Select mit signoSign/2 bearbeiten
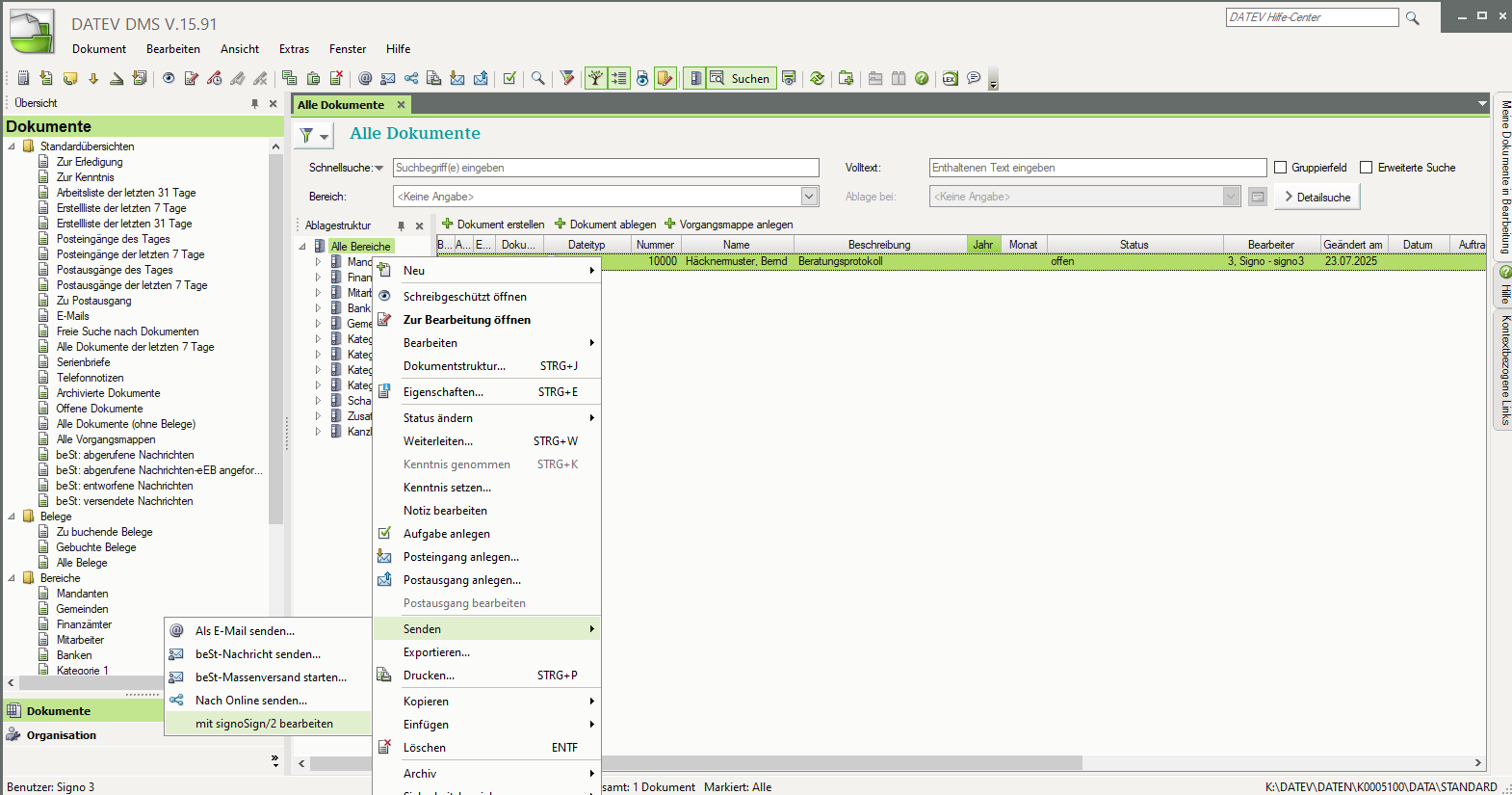 coord(268,724)
